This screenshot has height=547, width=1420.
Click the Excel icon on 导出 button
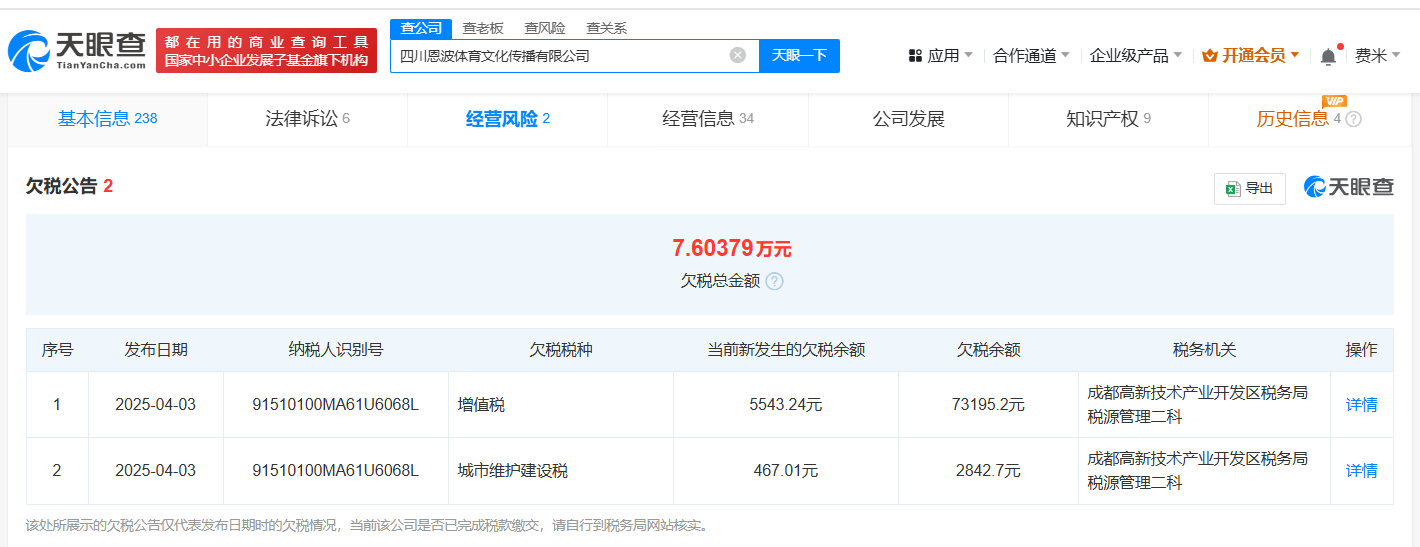1233,188
